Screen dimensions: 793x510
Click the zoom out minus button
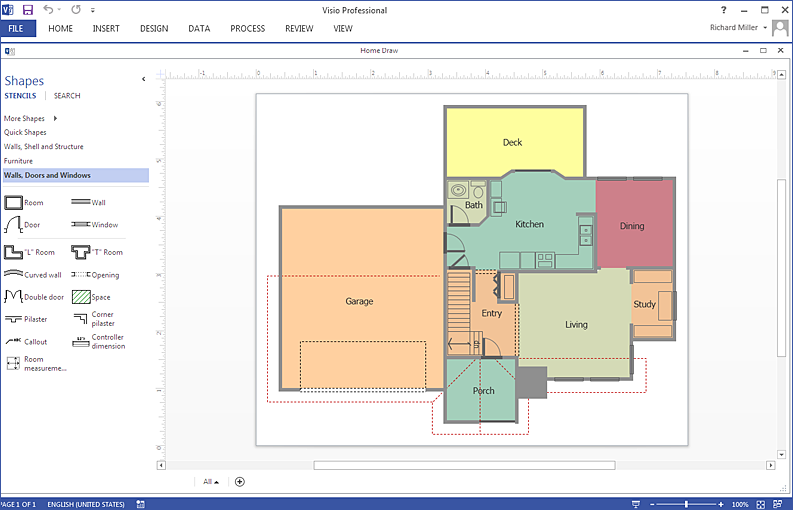coord(652,504)
